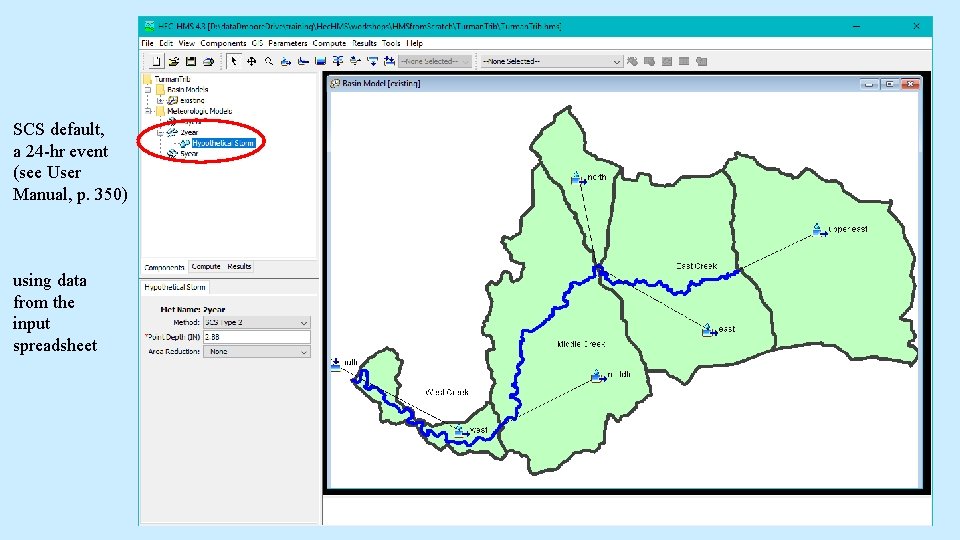Open the Help menu
Image resolution: width=960 pixels, height=540 pixels.
[x=414, y=43]
